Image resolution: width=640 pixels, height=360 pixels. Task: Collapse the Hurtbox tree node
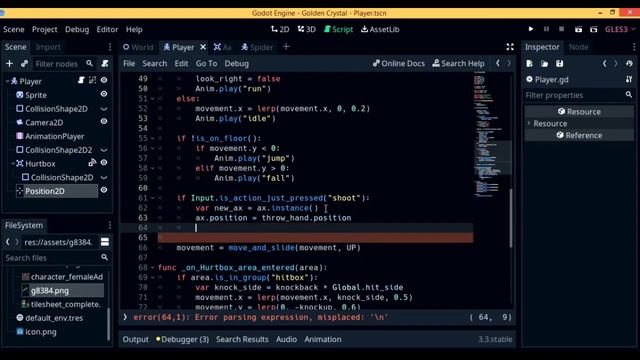(x=13, y=164)
